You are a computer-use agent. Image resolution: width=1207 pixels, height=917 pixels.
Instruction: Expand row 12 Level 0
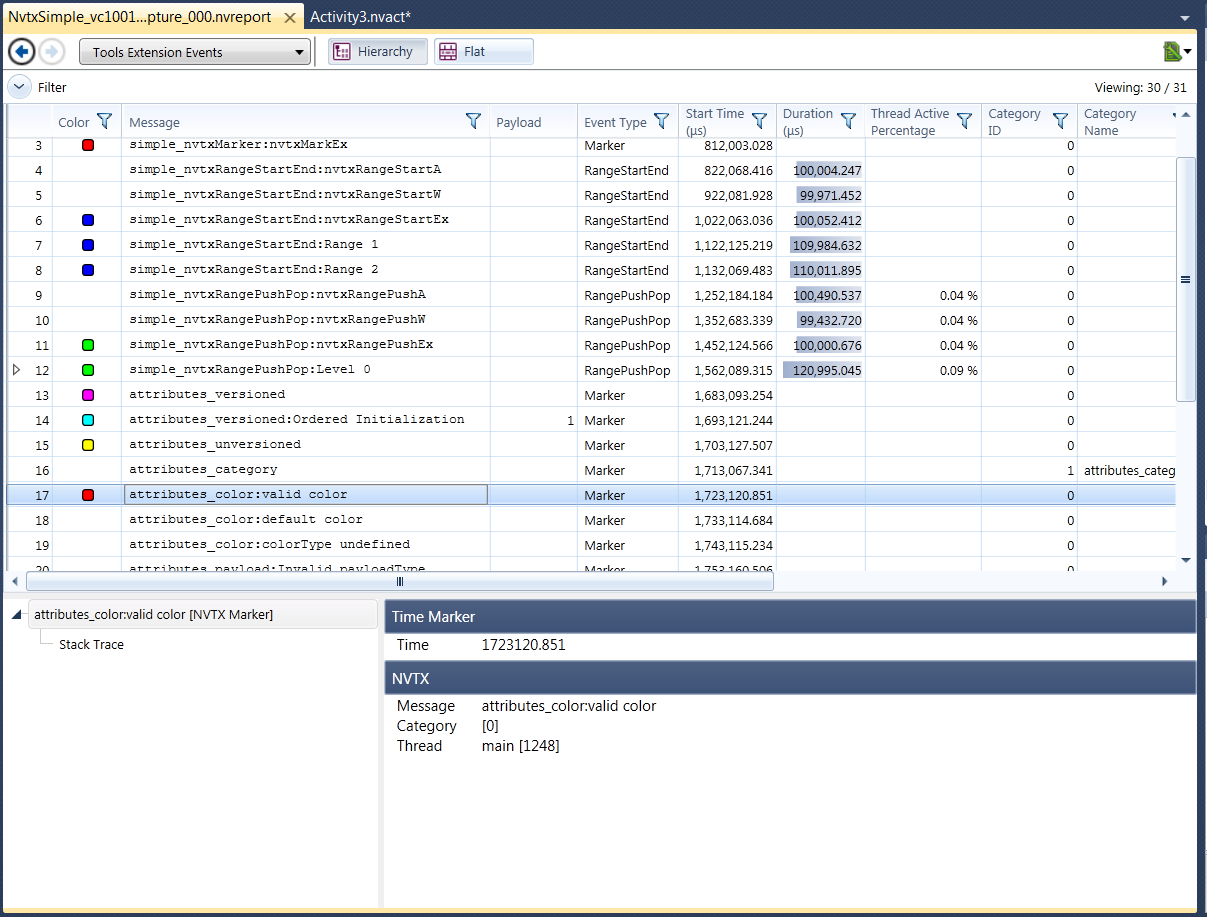coord(16,370)
